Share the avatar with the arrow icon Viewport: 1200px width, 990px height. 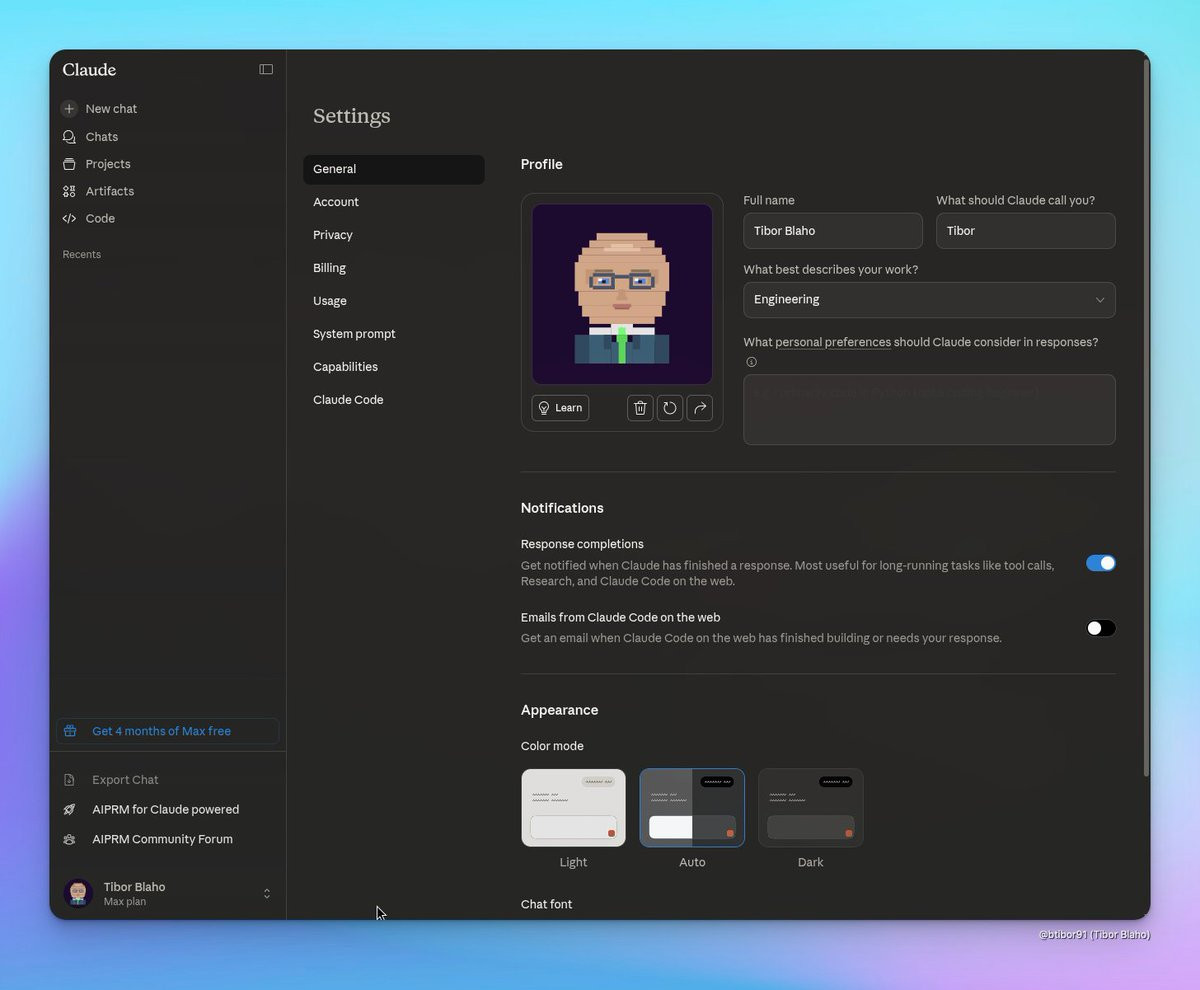tap(700, 408)
